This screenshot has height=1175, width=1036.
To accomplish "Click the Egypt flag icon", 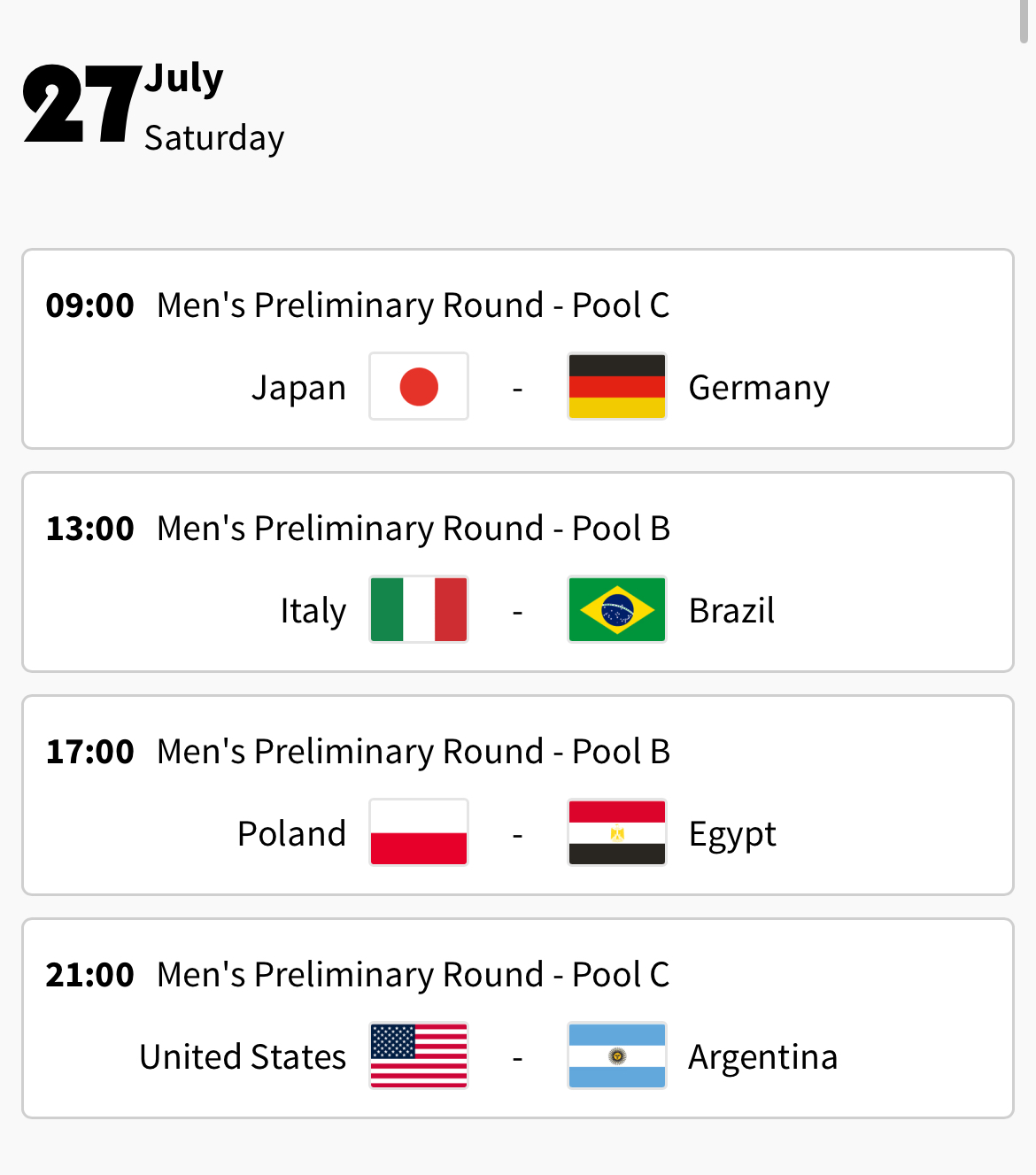I will point(617,833).
